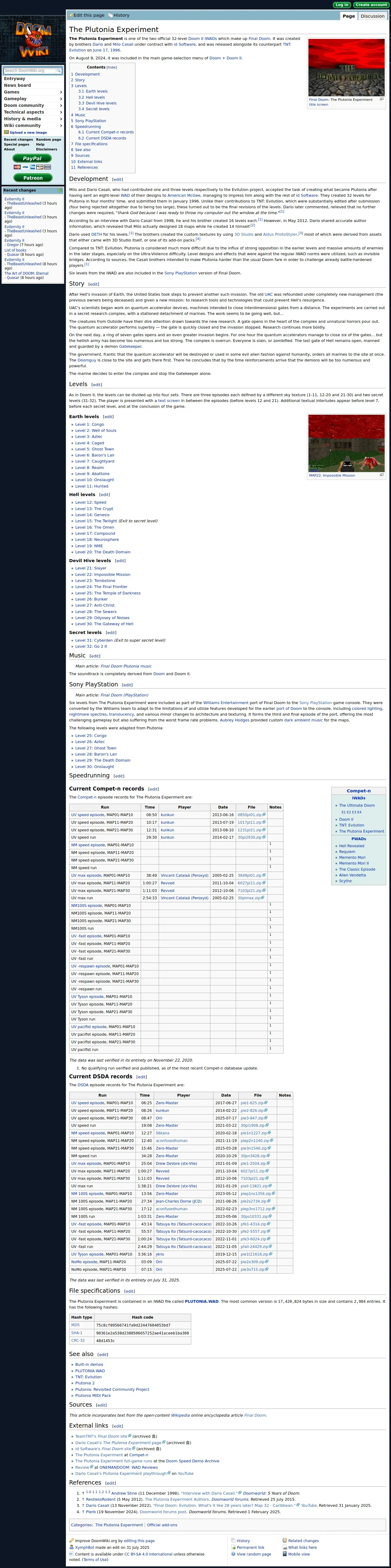Viewport: 391px width, 1568px height.
Task: Expand the Technical aspects sidebar menu
Action: [x=33, y=112]
